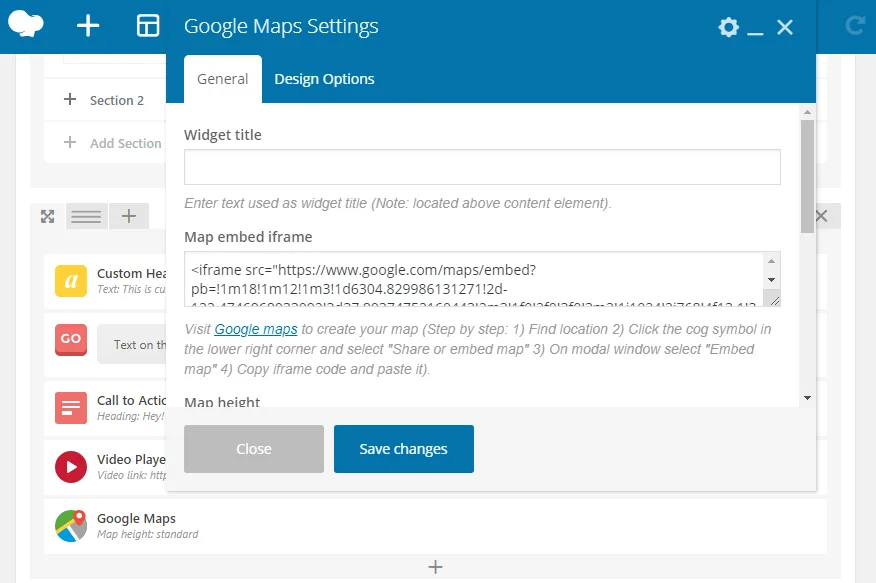Screen dimensions: 876x583
Task: Click the iframe textarea scroll up arrow
Action: 772,261
